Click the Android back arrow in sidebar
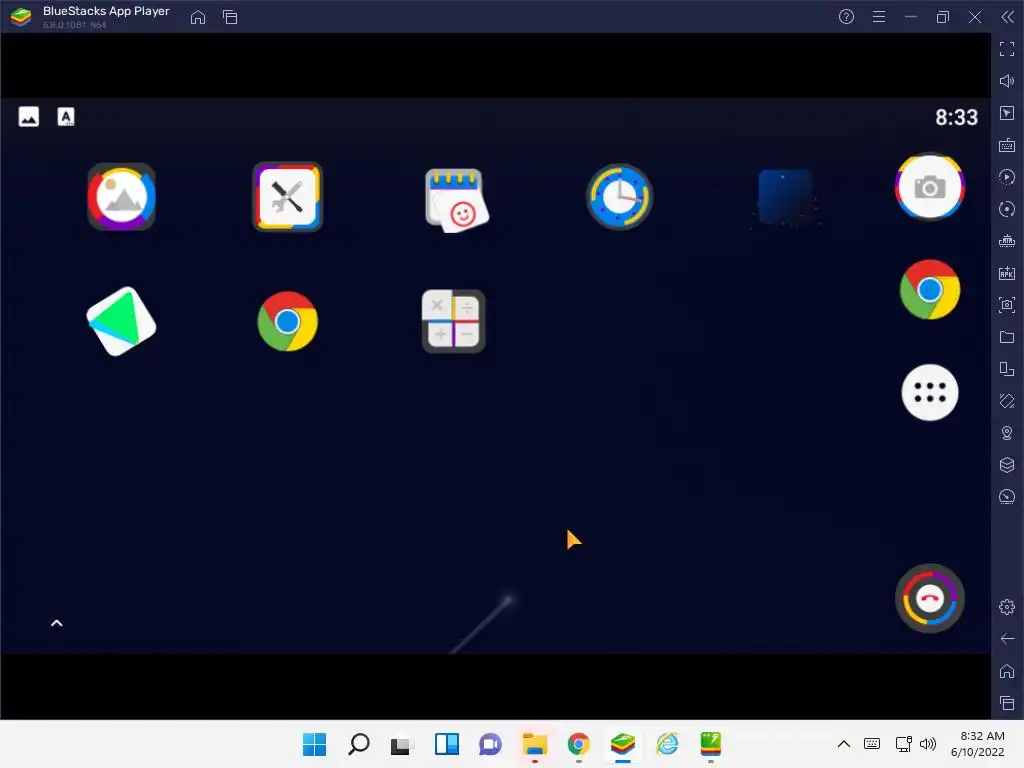The width and height of the screenshot is (1024, 768). pos(1007,639)
